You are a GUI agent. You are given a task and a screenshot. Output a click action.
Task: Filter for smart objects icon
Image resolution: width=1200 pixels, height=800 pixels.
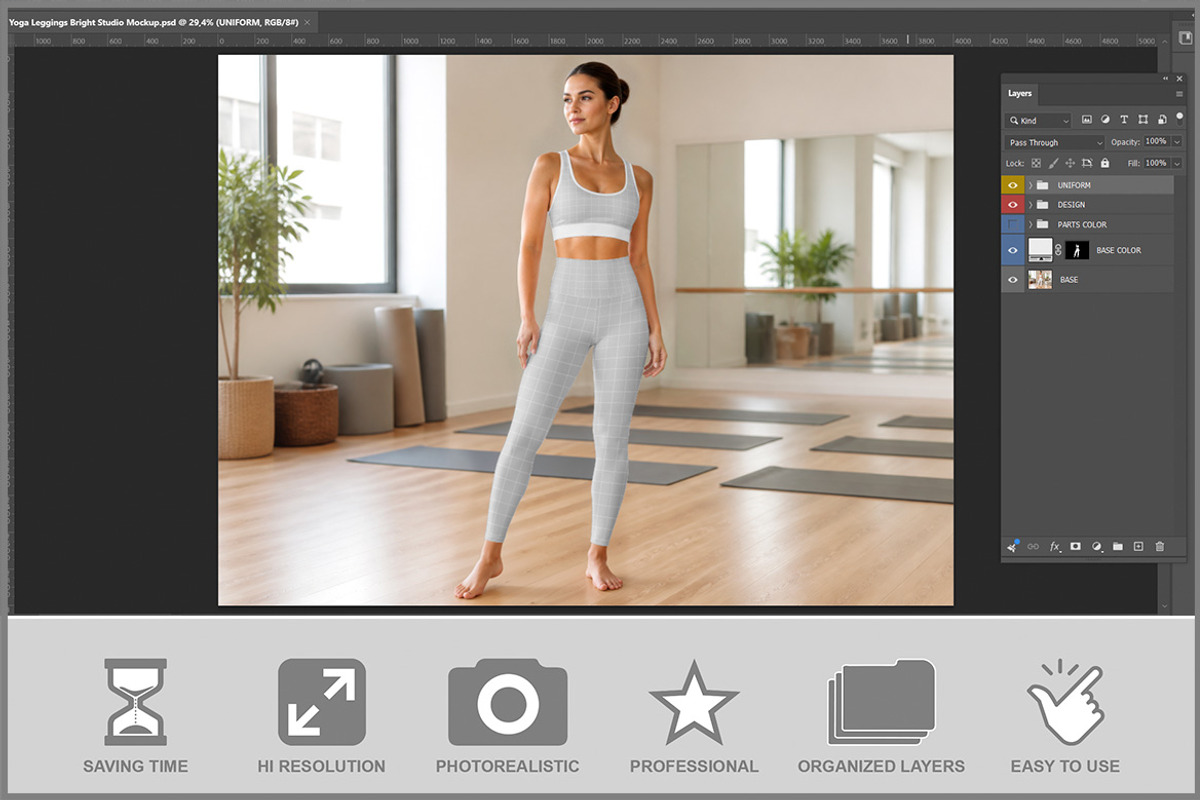pyautogui.click(x=1161, y=120)
